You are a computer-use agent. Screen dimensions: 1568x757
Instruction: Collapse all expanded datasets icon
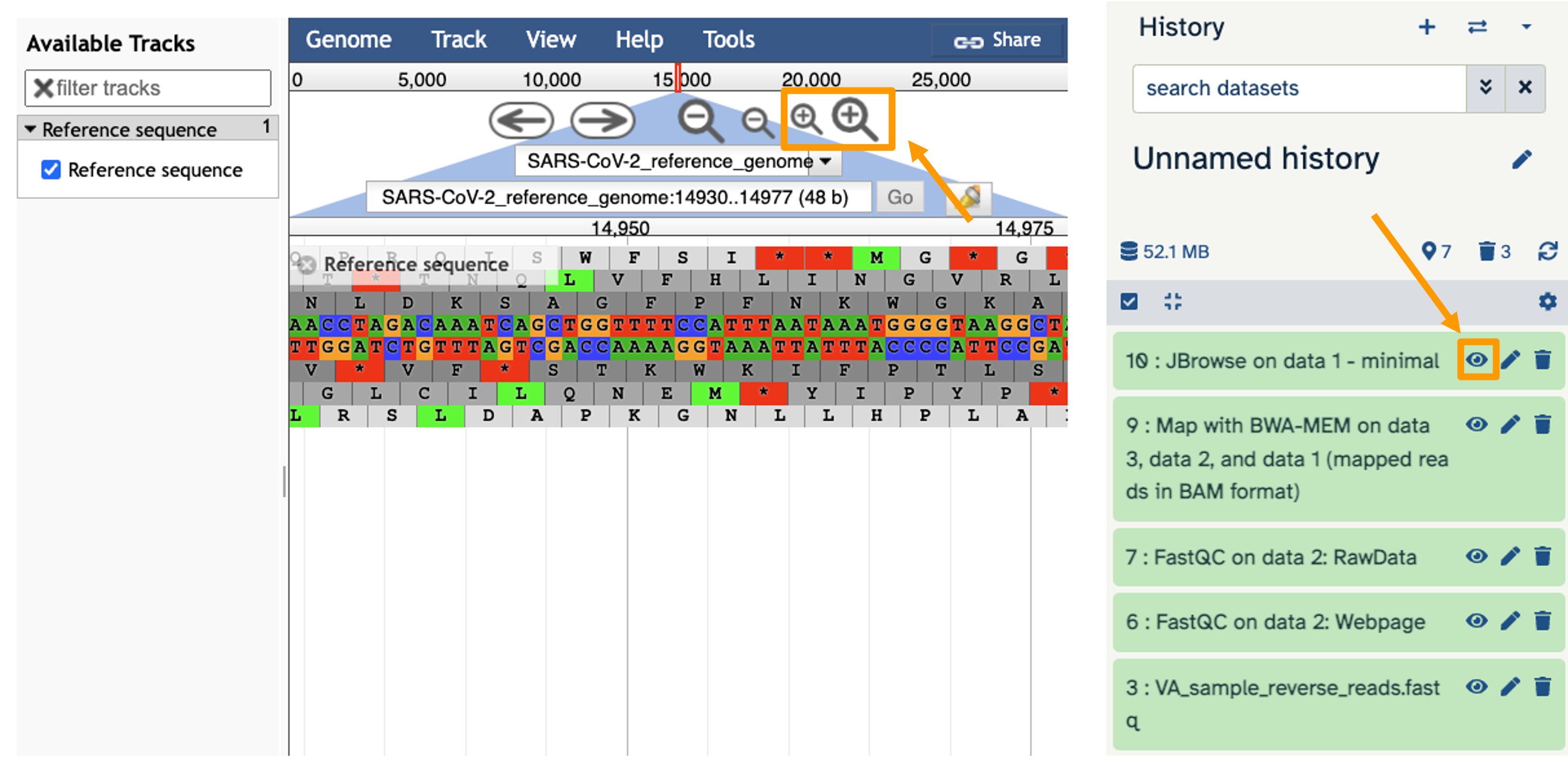[1172, 301]
